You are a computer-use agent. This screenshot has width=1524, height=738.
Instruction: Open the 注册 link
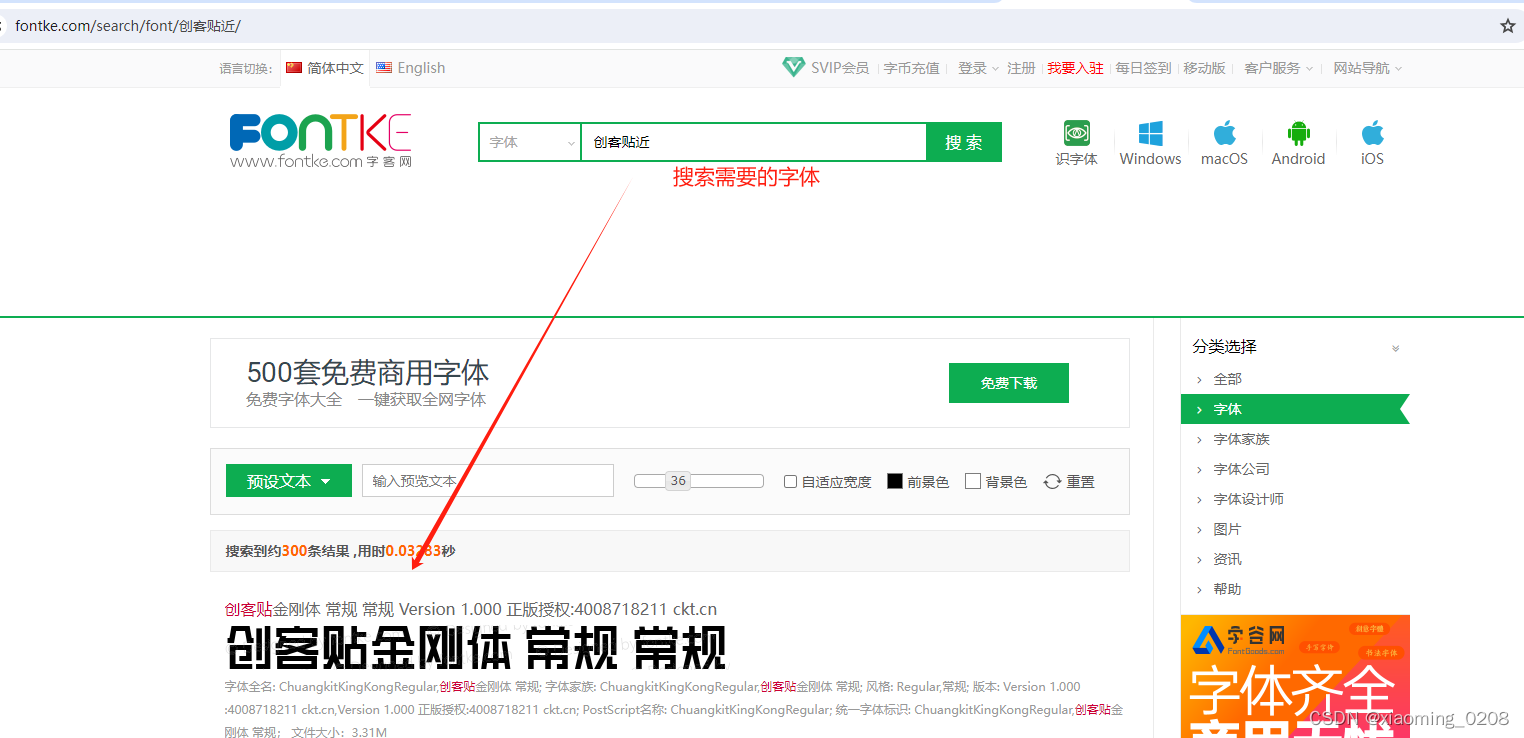[1021, 68]
